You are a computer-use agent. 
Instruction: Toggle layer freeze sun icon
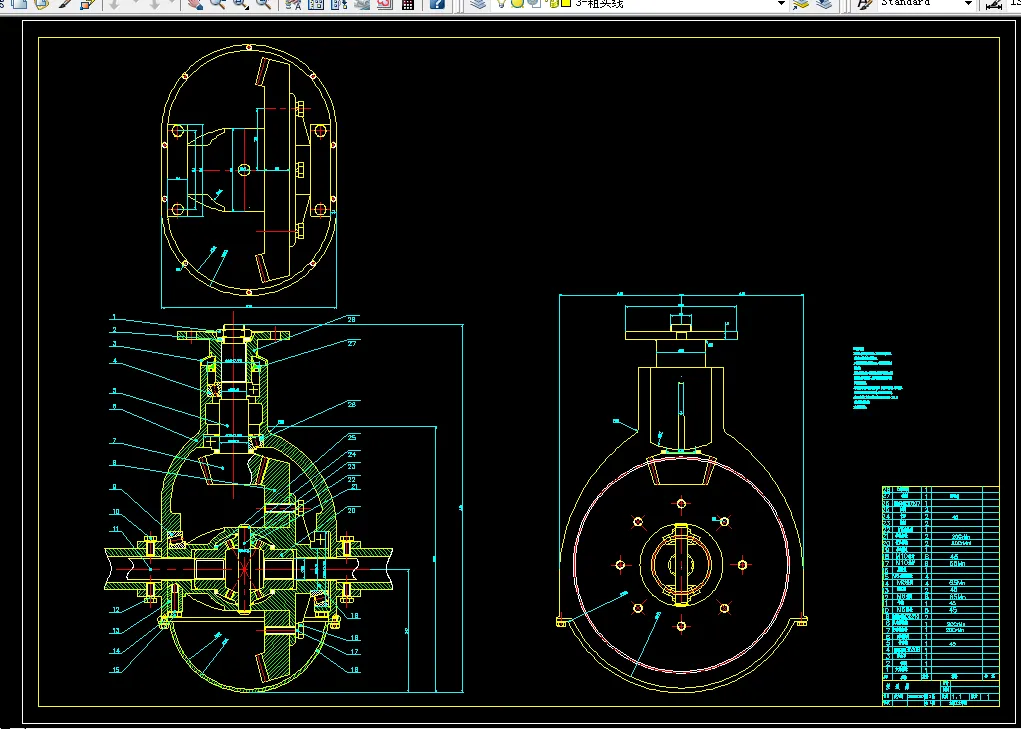click(517, 3)
